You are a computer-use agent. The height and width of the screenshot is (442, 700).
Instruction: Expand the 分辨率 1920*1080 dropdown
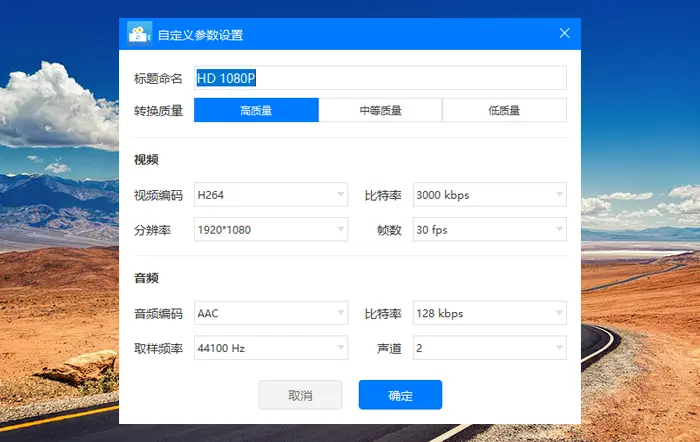pyautogui.click(x=271, y=229)
